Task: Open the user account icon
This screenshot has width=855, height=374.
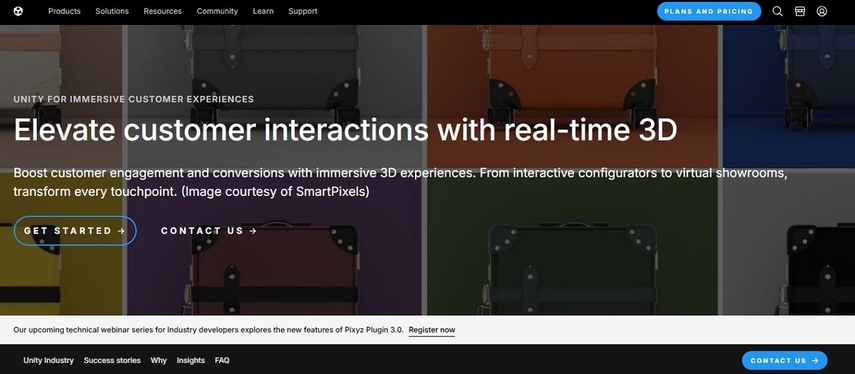Action: point(822,11)
